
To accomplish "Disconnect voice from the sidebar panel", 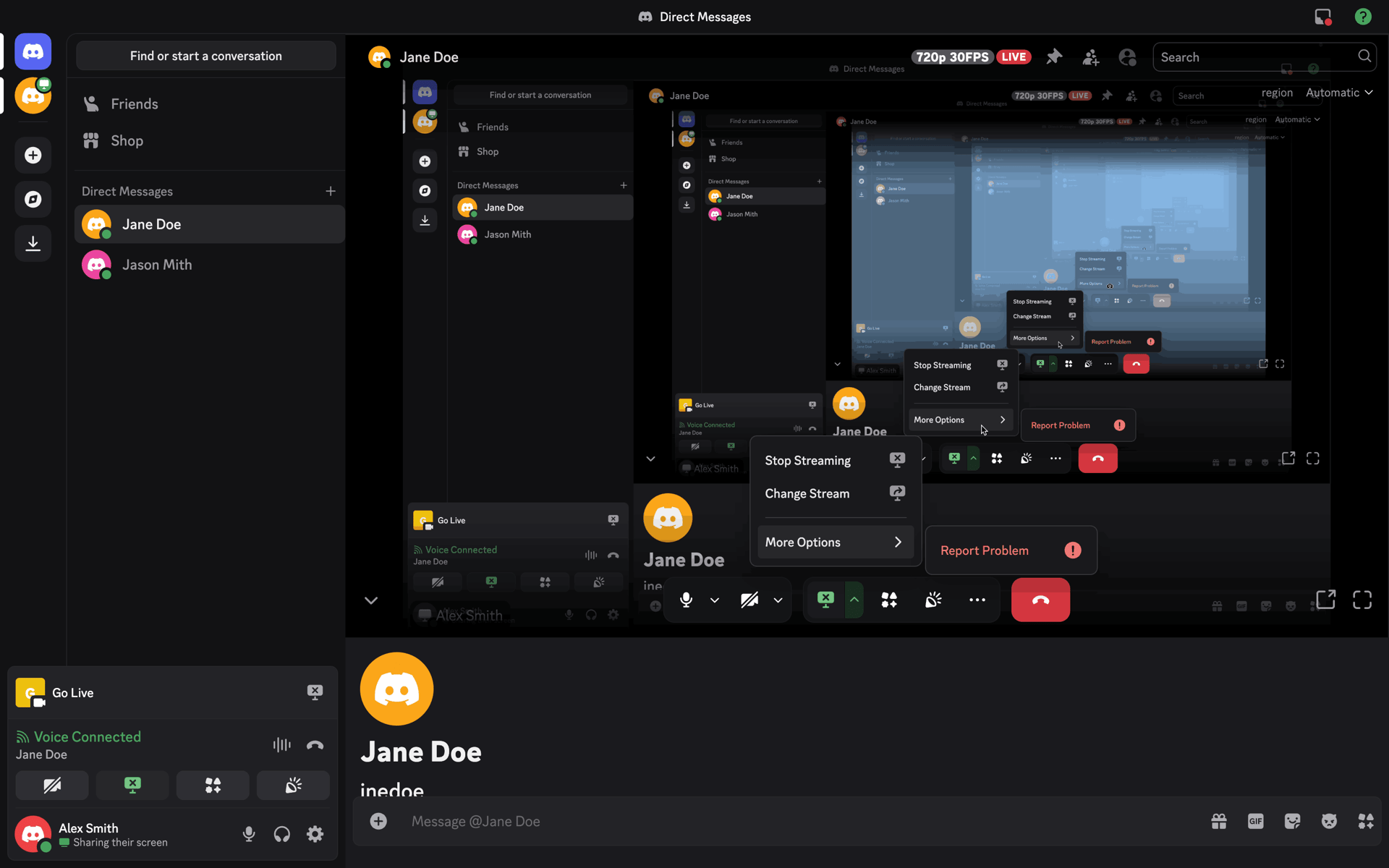I will click(315, 745).
